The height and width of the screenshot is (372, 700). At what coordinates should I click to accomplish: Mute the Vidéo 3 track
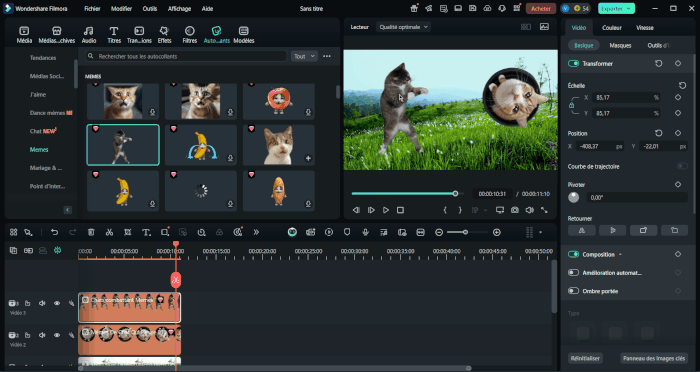click(42, 303)
